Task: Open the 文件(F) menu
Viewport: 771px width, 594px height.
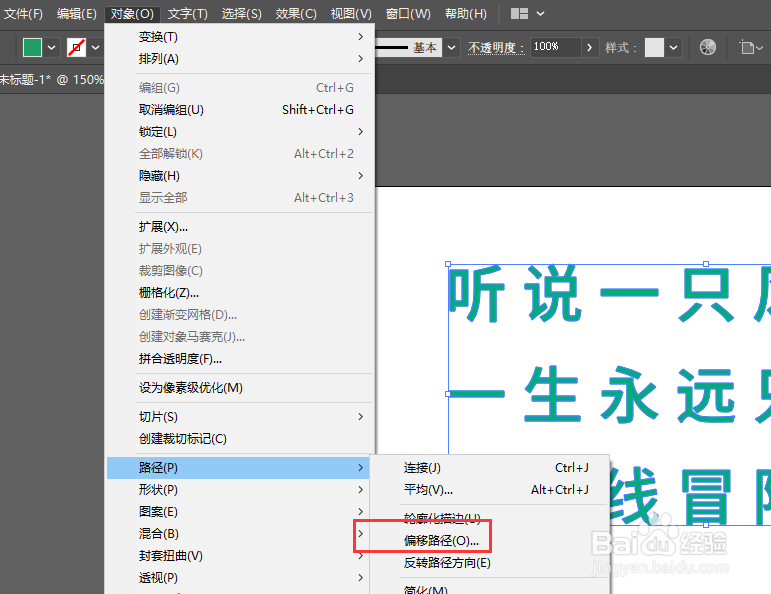Action: (23, 14)
